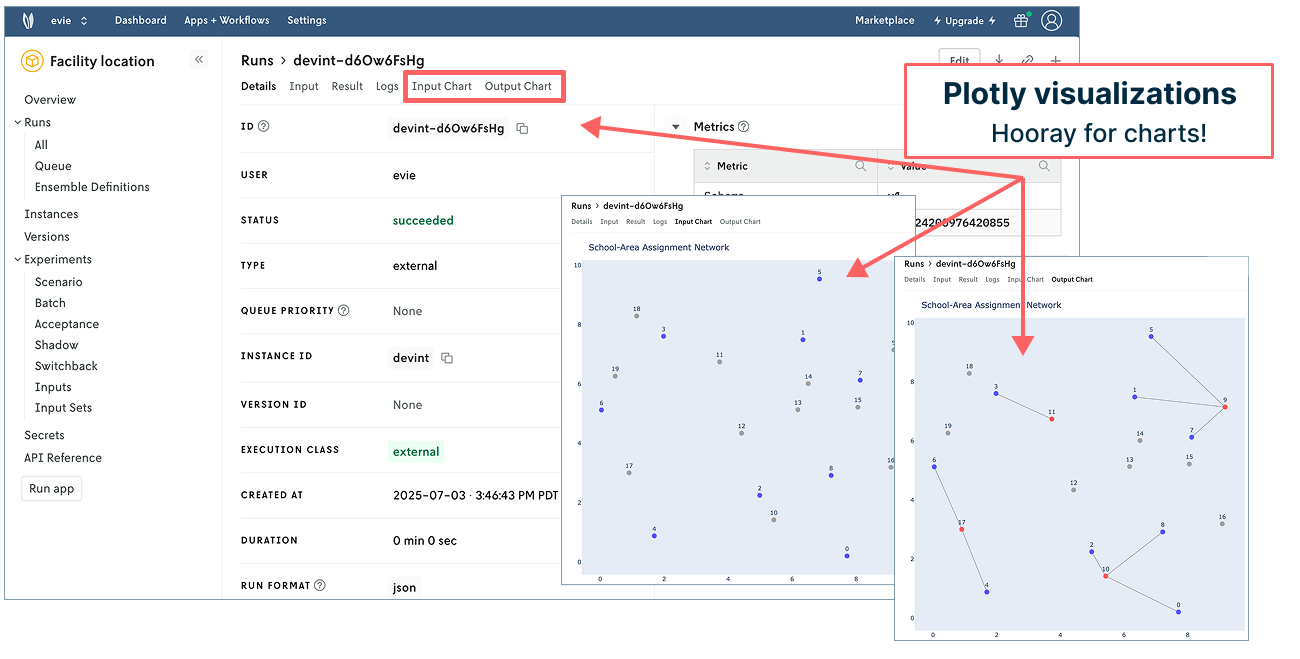Switch to the Input Chart tab
1300x659 pixels.
442,86
